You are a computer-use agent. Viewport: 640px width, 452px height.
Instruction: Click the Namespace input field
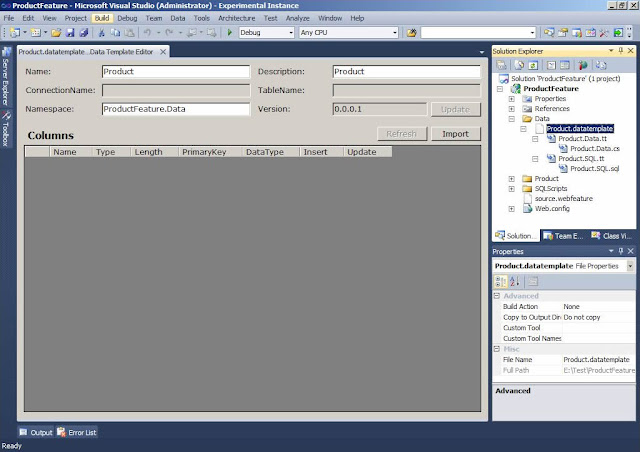click(176, 109)
